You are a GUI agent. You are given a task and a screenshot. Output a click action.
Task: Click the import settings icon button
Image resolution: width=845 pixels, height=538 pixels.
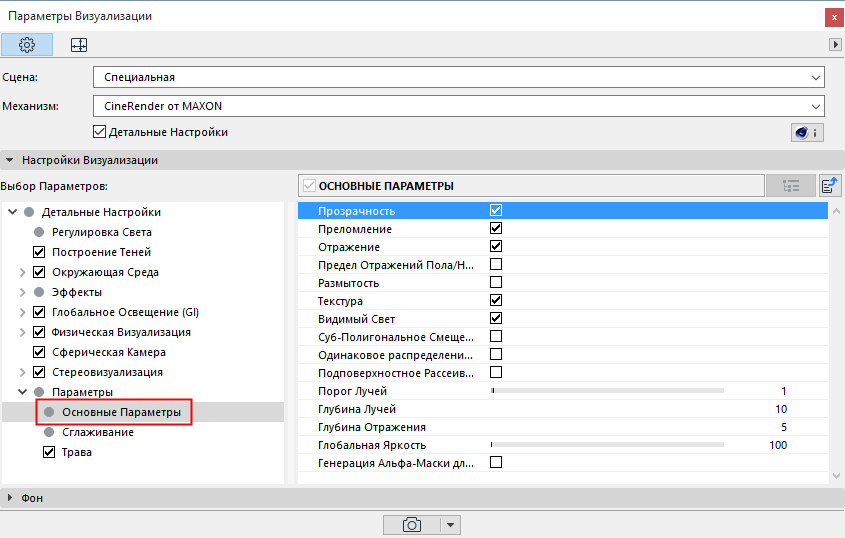coord(830,185)
